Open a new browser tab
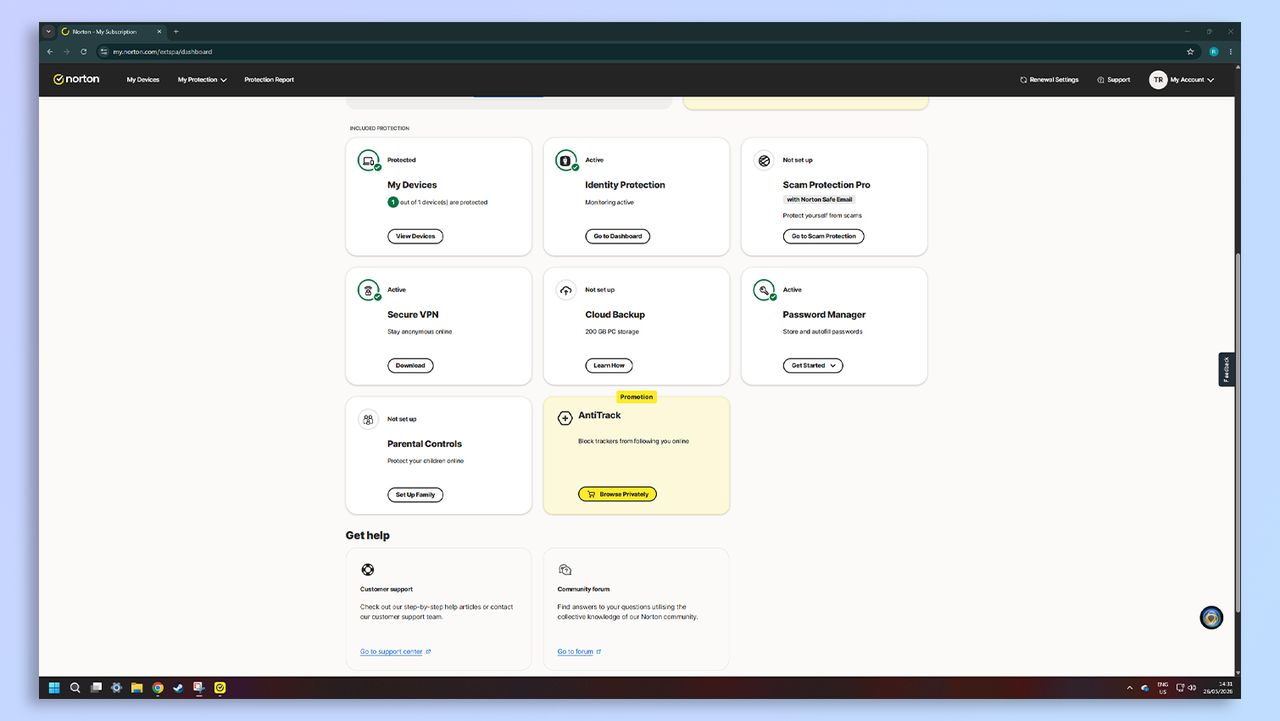Screen dimensions: 1280x721 click(176, 31)
